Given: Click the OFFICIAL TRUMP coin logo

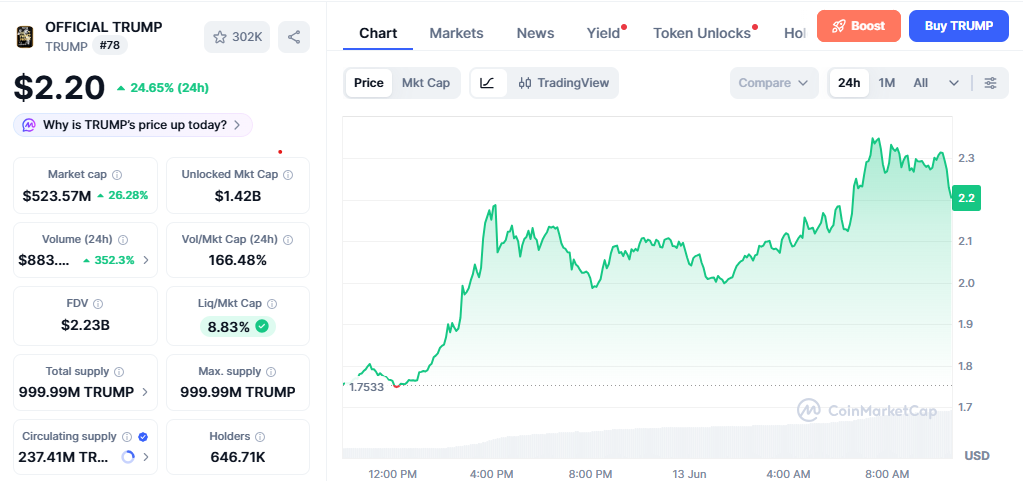Looking at the screenshot, I should [x=25, y=37].
